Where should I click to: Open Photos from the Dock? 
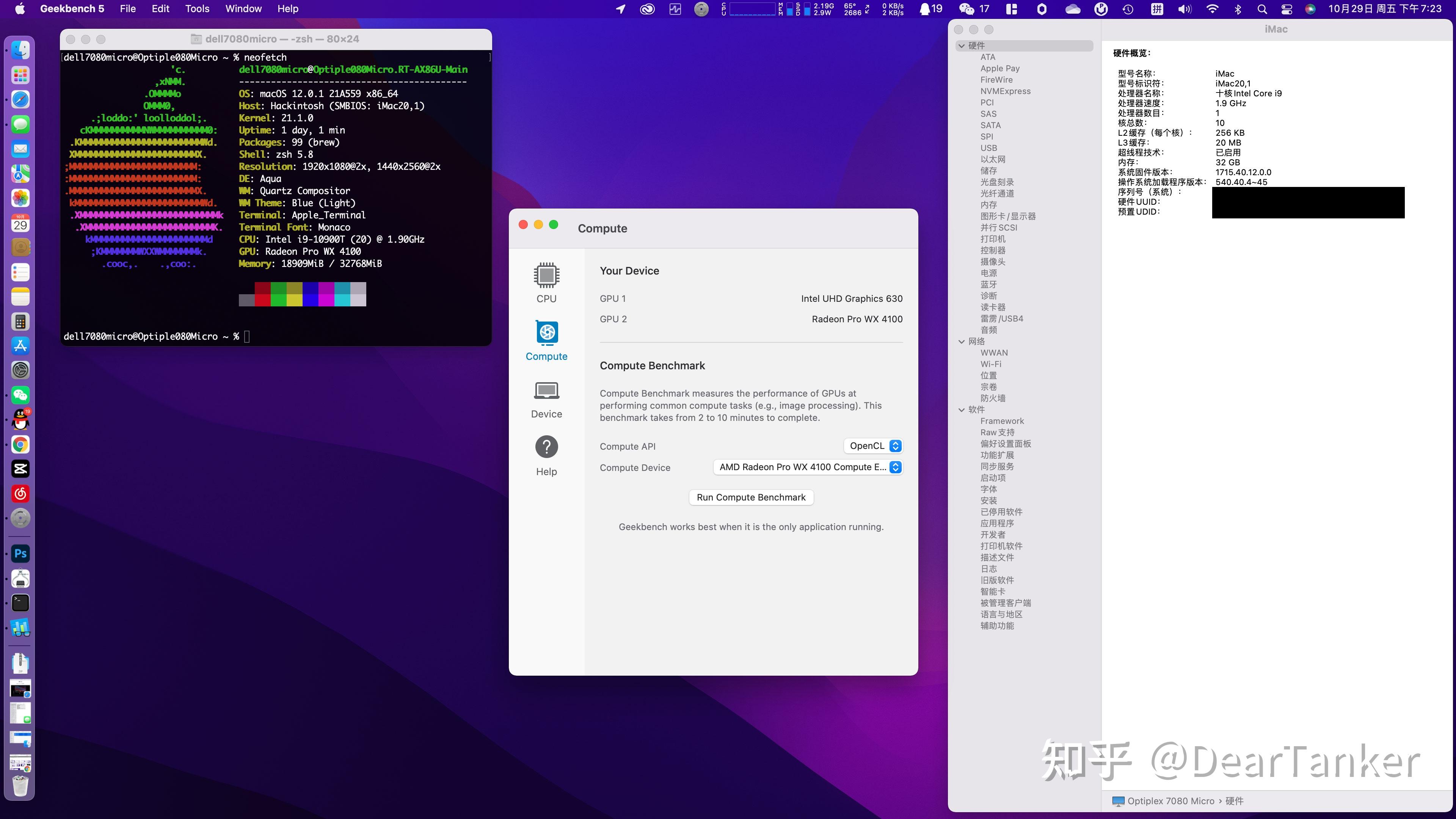(20, 198)
